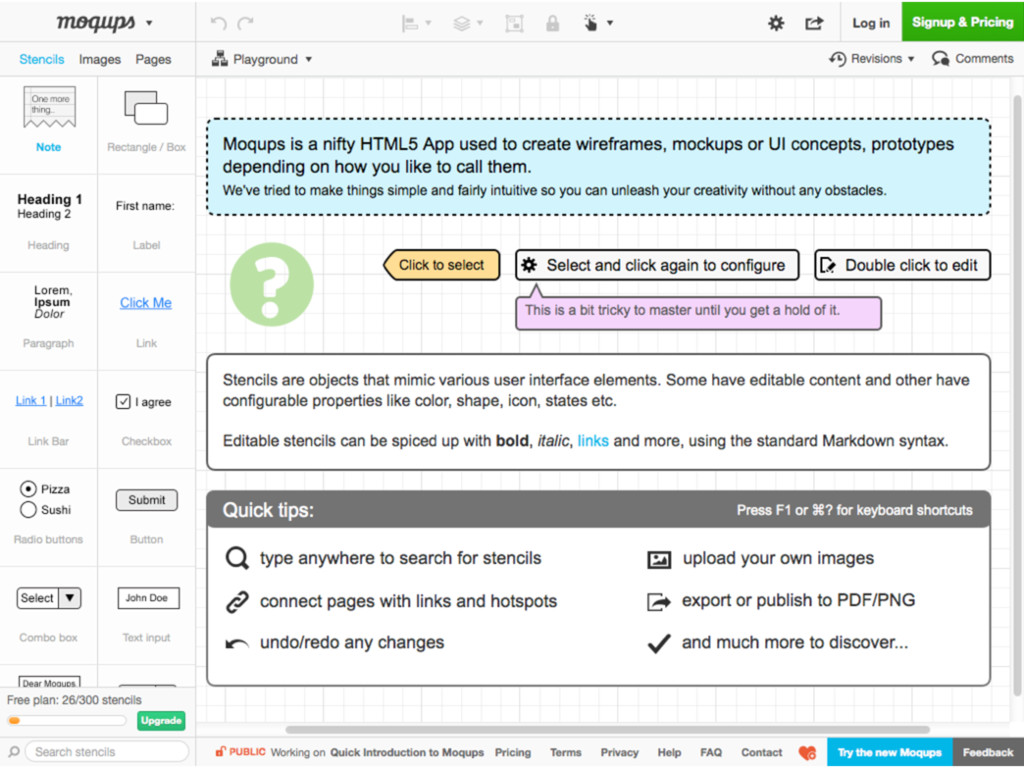This screenshot has height=768, width=1024.
Task: Select the Paragraph stencil
Action: 49,321
